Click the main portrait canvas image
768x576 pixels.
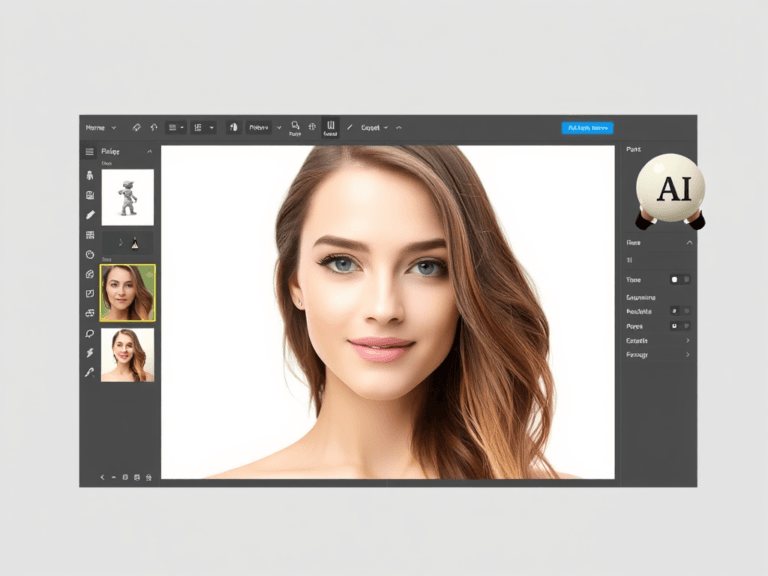[x=388, y=312]
